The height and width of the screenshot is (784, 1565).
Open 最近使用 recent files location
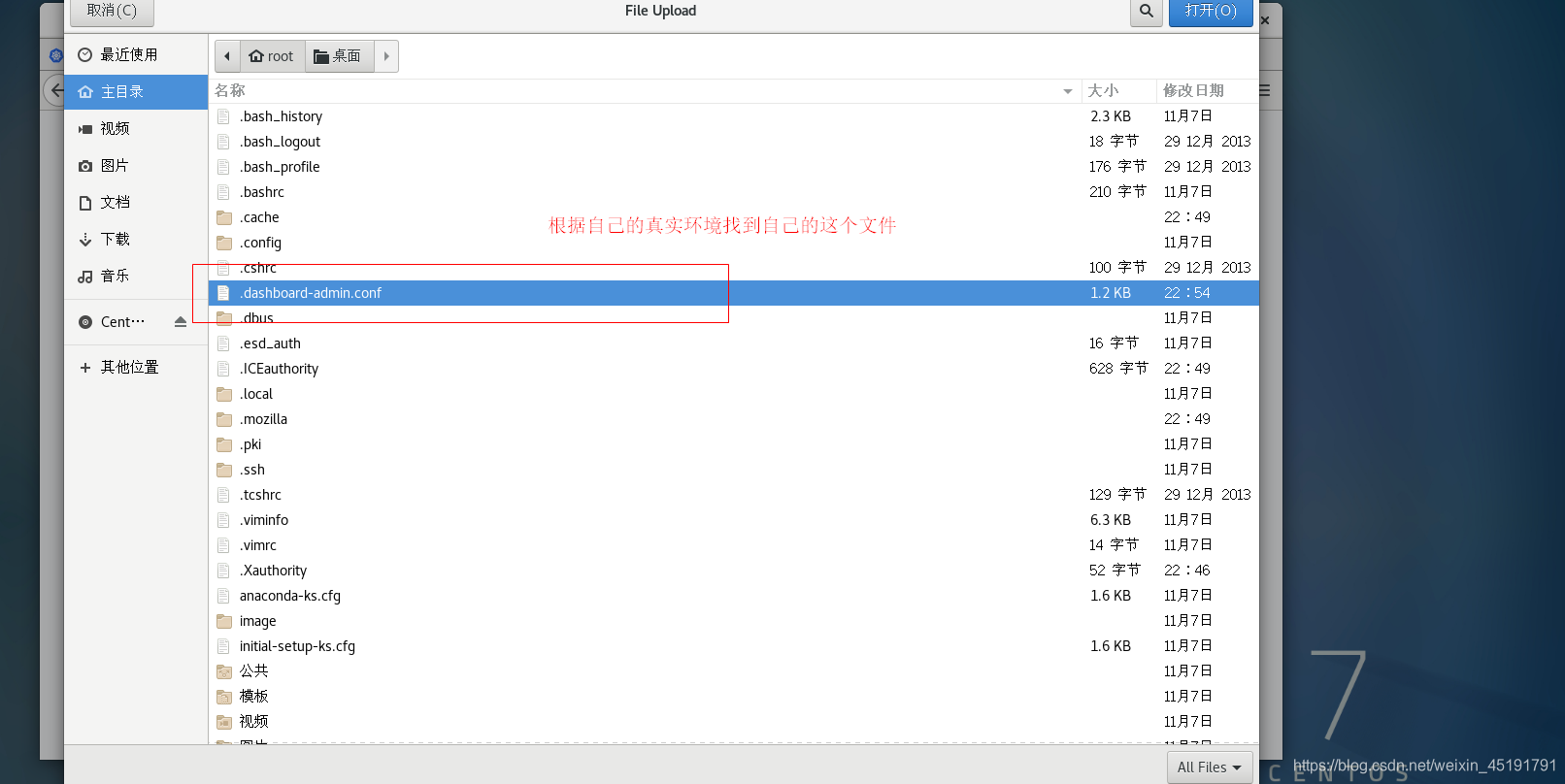tap(136, 54)
